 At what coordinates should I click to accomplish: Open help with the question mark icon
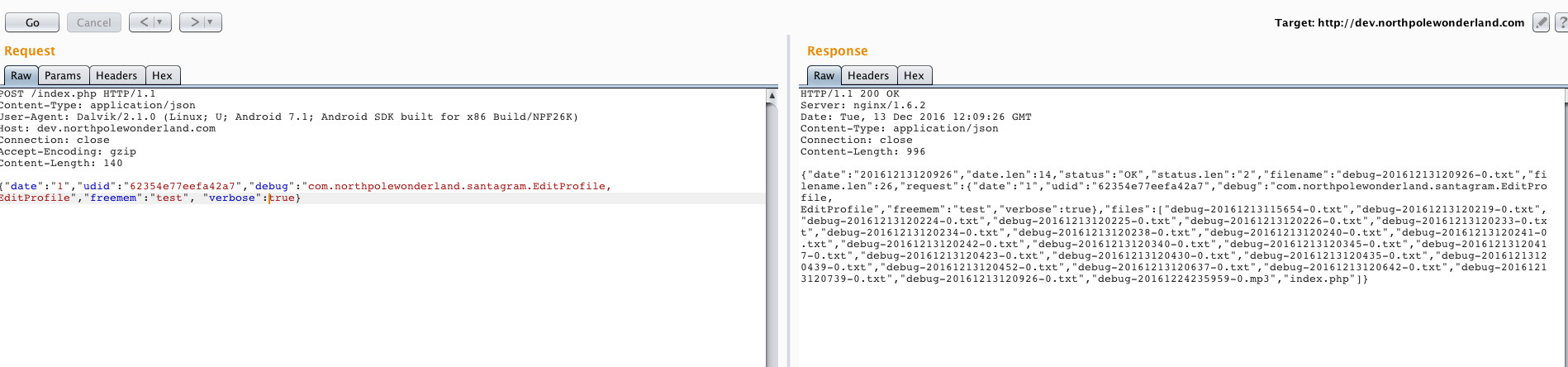pyautogui.click(x=1561, y=22)
